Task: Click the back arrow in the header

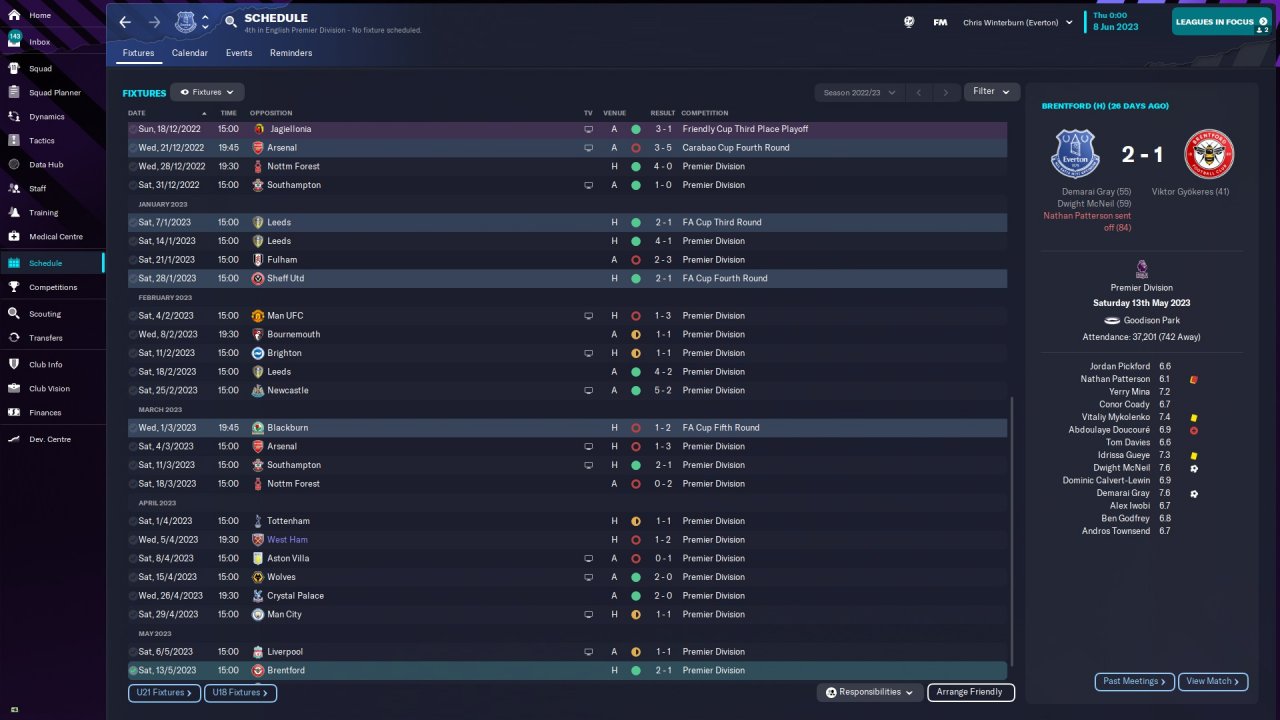Action: 125,22
